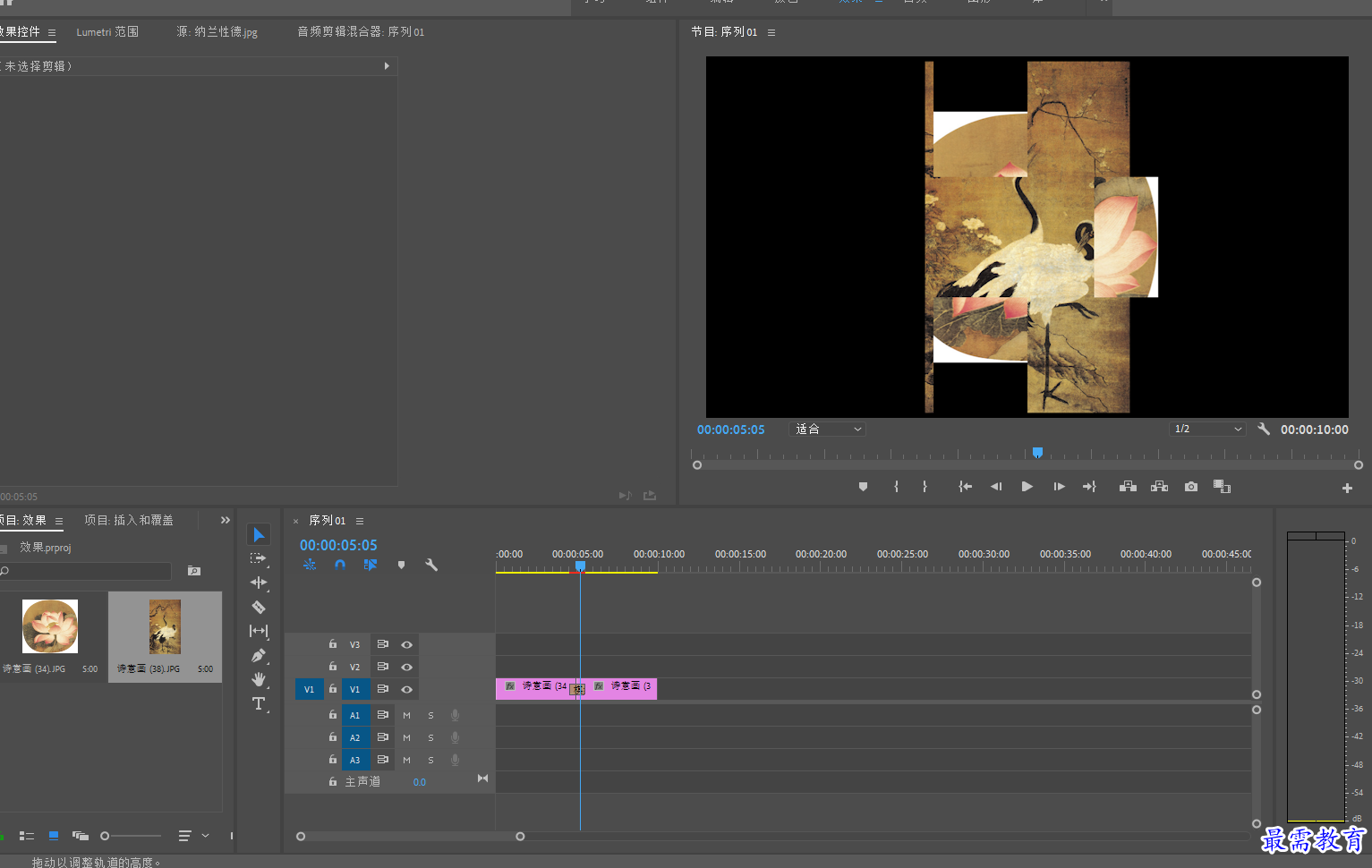This screenshot has width=1372, height=868.
Task: Add marker in program monitor
Action: pos(863,487)
